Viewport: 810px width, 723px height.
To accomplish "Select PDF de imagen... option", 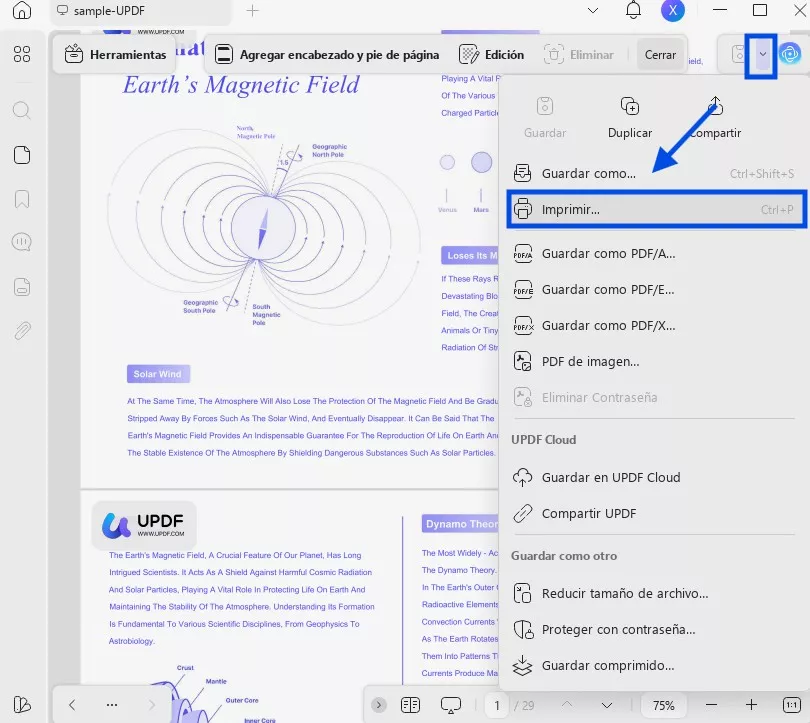I will 654,362.
